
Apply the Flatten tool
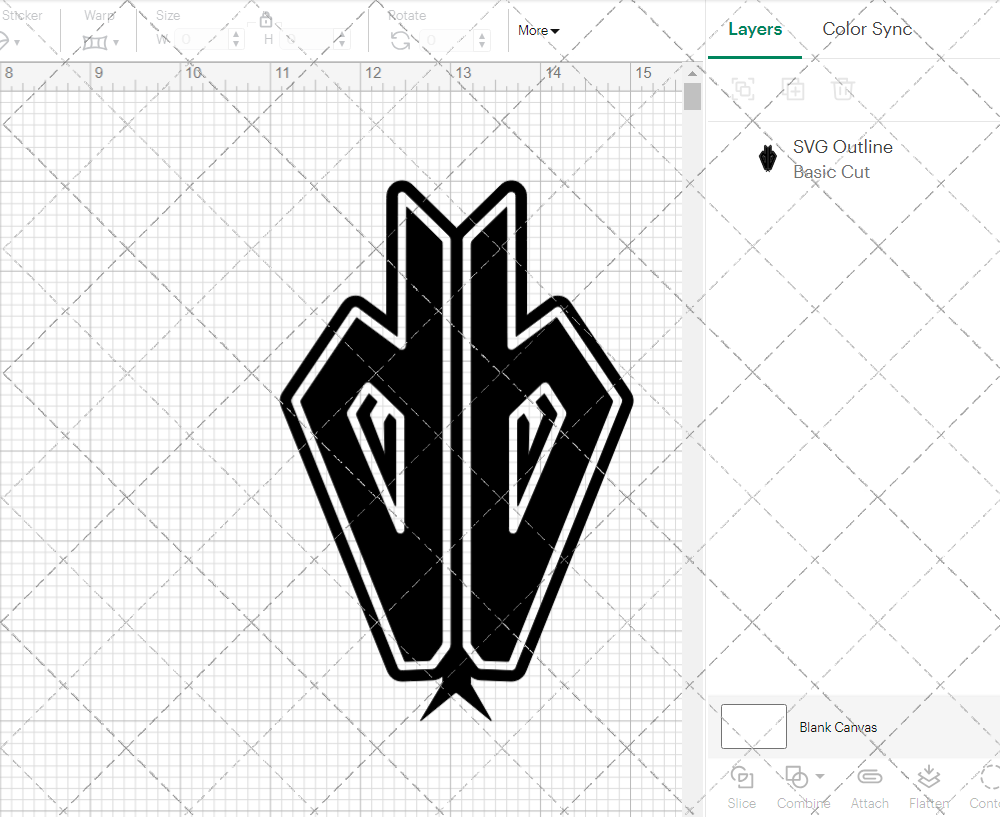pyautogui.click(x=928, y=788)
